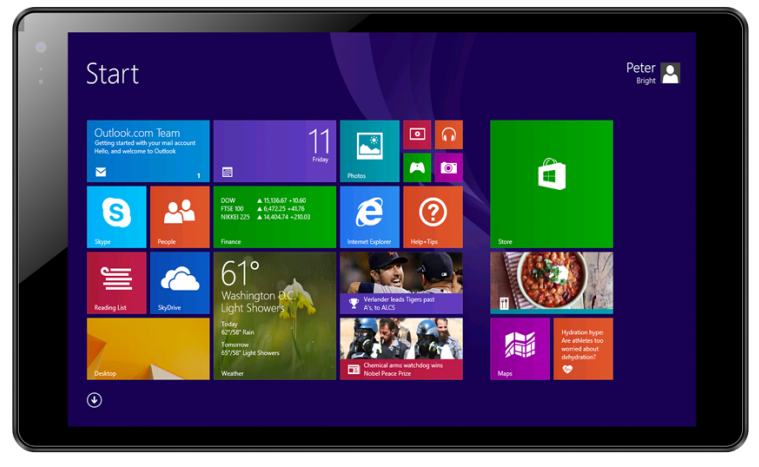
Task: Open the Weather tile for Washington D.C.
Action: pos(274,316)
